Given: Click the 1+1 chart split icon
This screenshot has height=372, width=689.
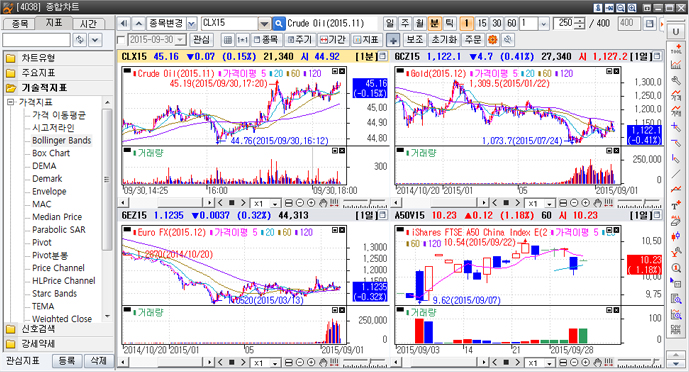Looking at the screenshot, I should [242, 40].
